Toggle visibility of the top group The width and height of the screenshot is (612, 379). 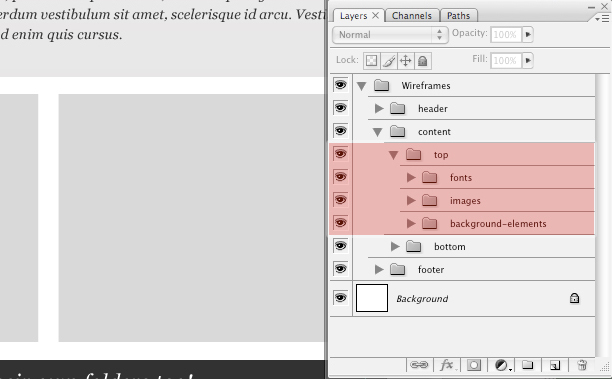point(340,154)
